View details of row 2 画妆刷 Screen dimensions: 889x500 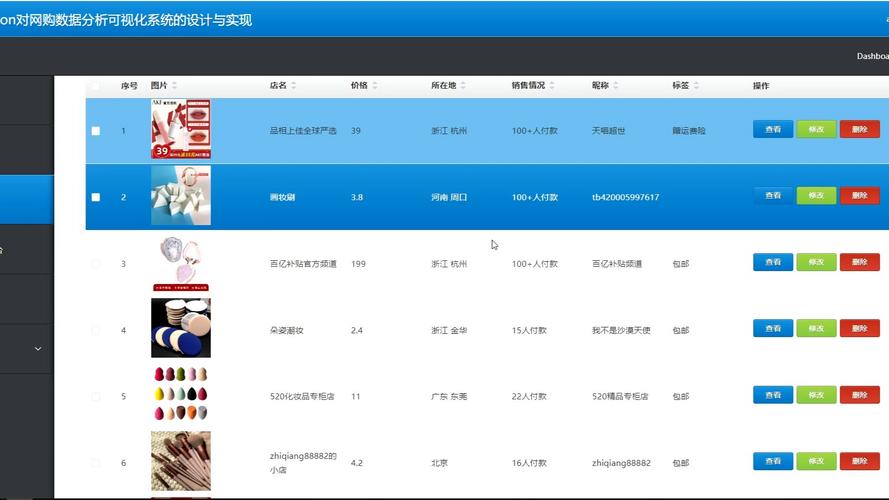pyautogui.click(x=773, y=196)
